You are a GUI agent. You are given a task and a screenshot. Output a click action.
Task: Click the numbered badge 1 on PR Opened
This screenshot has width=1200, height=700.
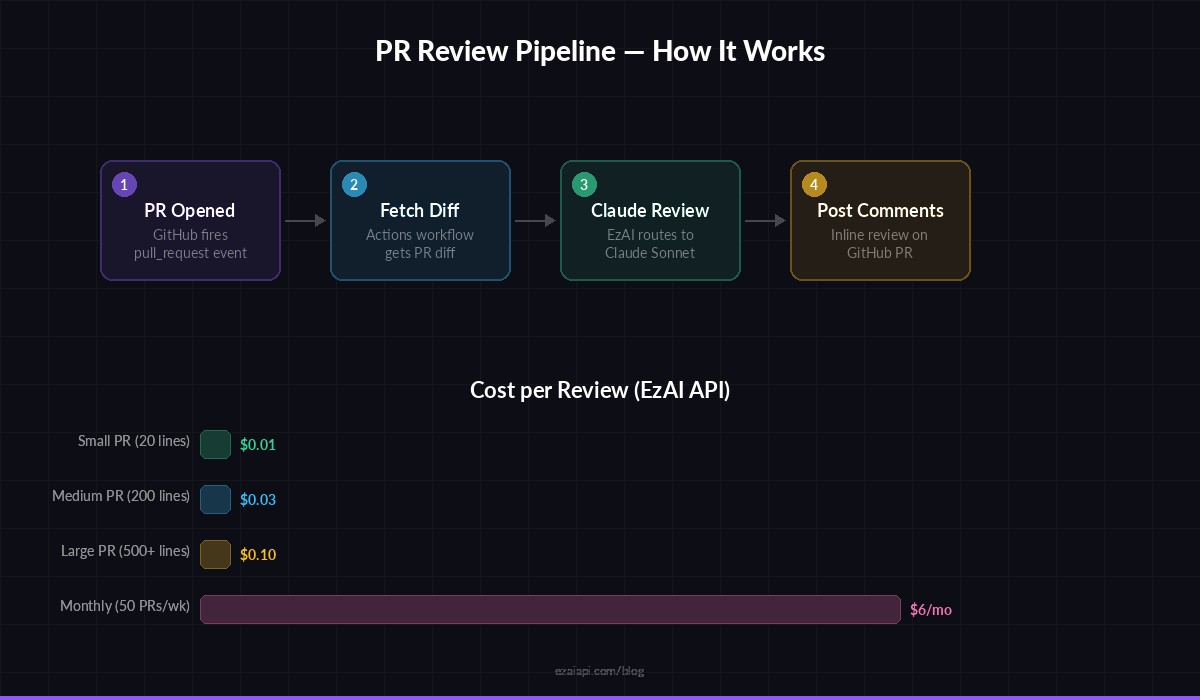click(x=124, y=185)
